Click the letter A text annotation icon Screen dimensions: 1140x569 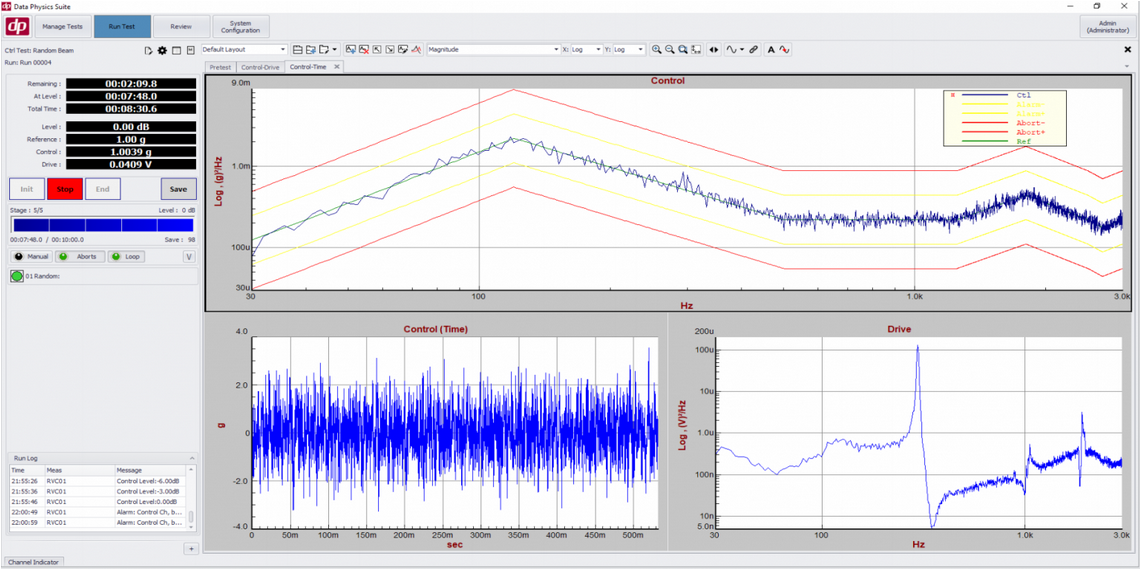(771, 49)
